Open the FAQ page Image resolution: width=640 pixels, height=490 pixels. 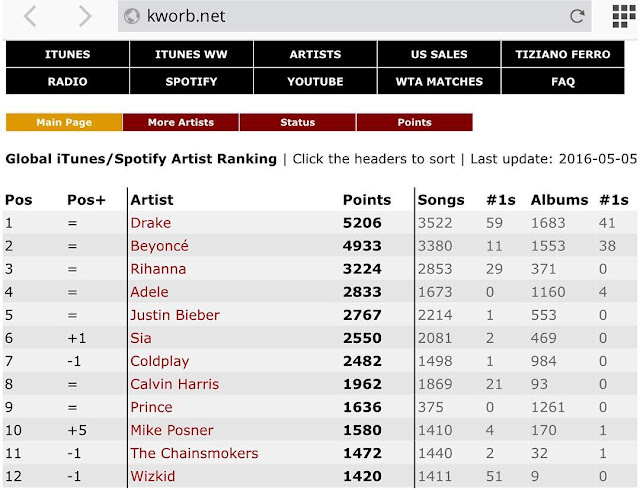pos(562,81)
